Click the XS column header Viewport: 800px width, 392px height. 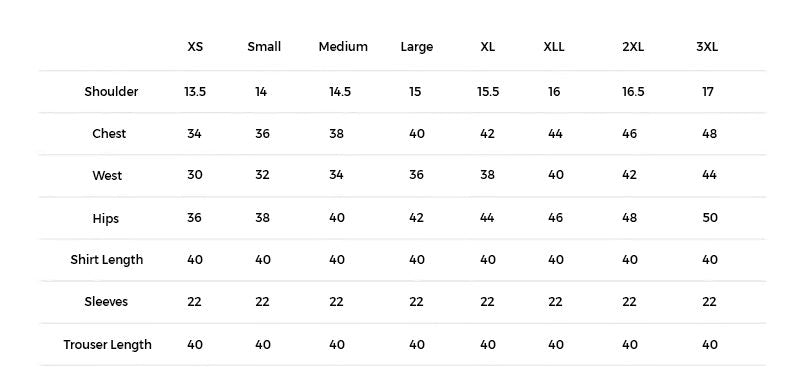(x=195, y=46)
